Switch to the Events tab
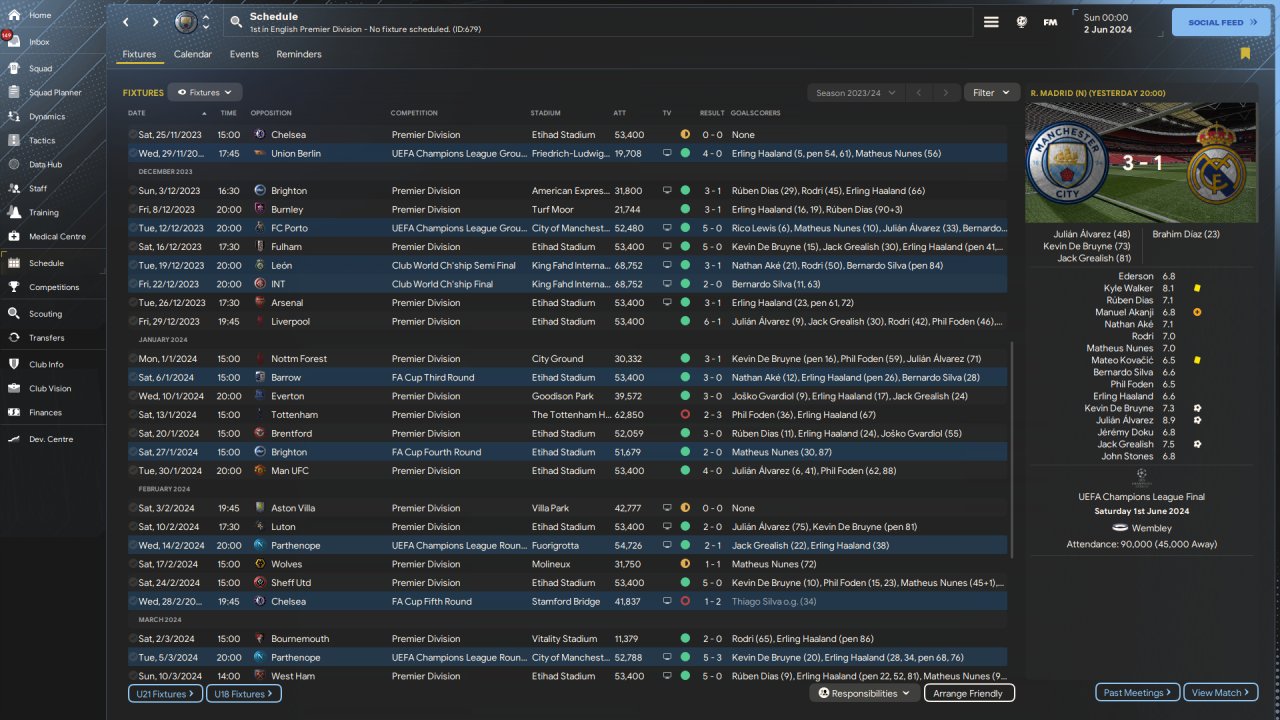 (244, 55)
